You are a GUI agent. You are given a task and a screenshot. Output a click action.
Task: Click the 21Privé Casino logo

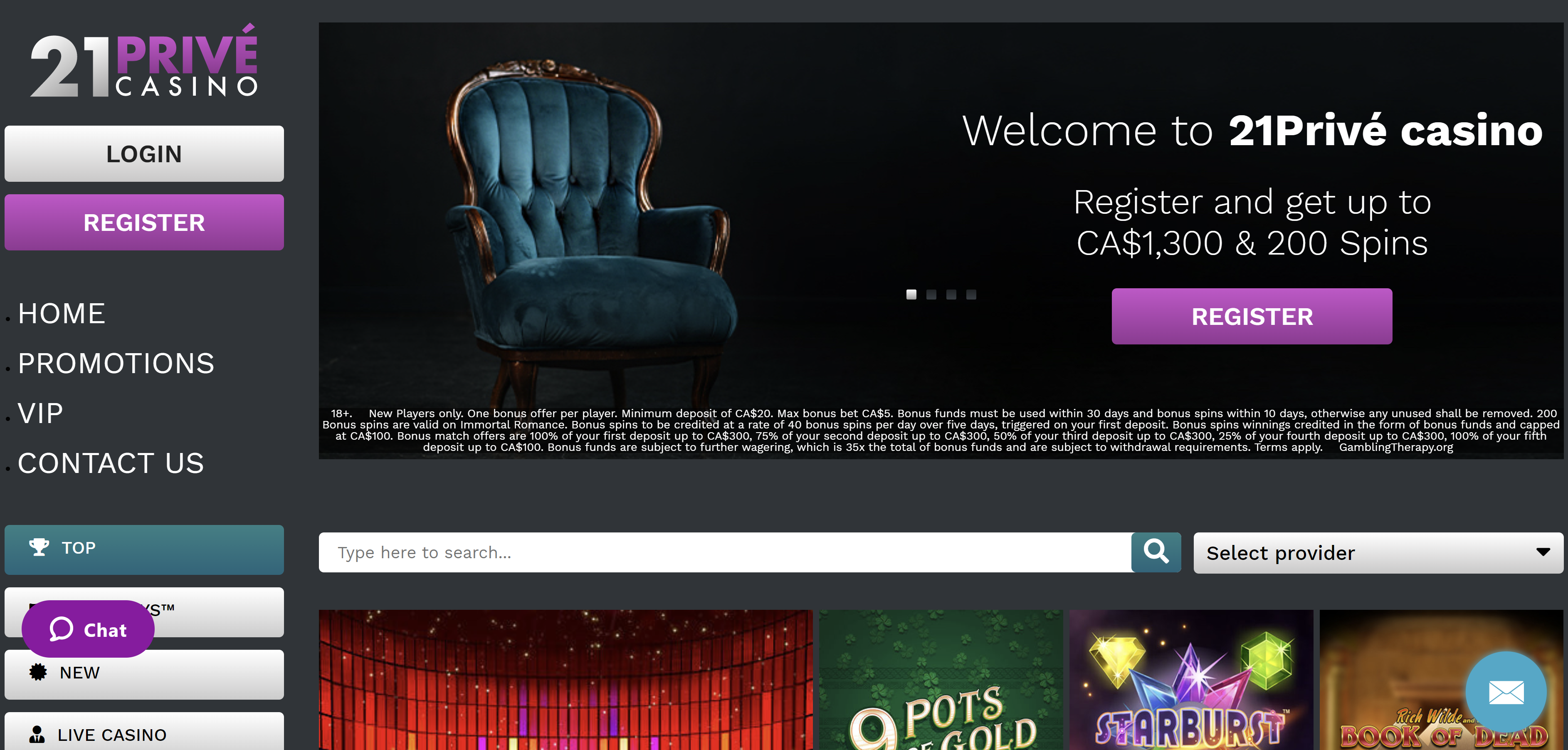[x=143, y=61]
